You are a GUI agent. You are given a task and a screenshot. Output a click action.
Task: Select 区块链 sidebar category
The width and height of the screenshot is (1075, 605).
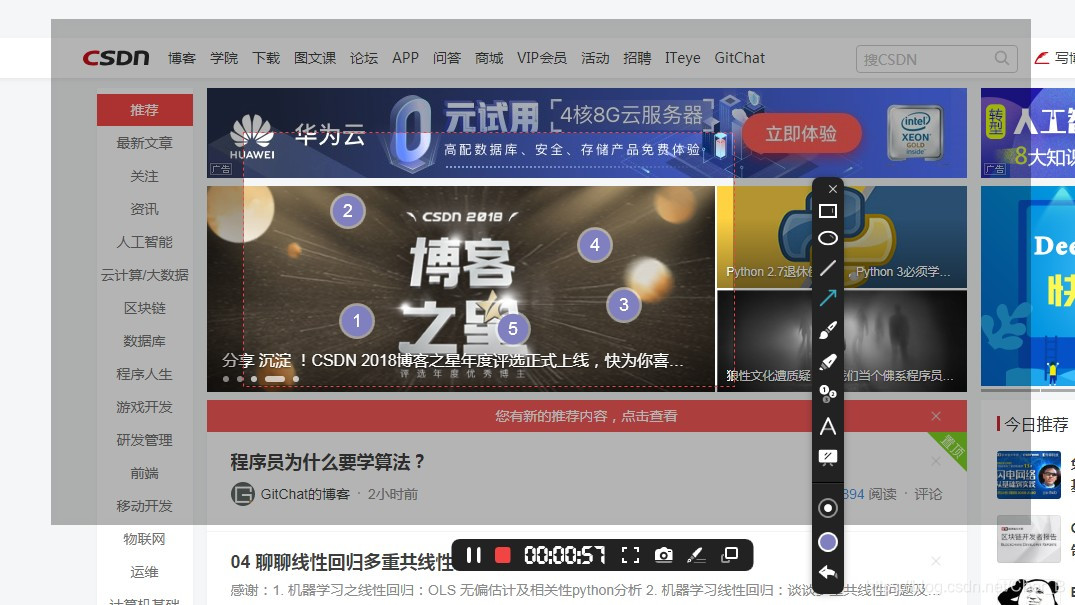145,308
